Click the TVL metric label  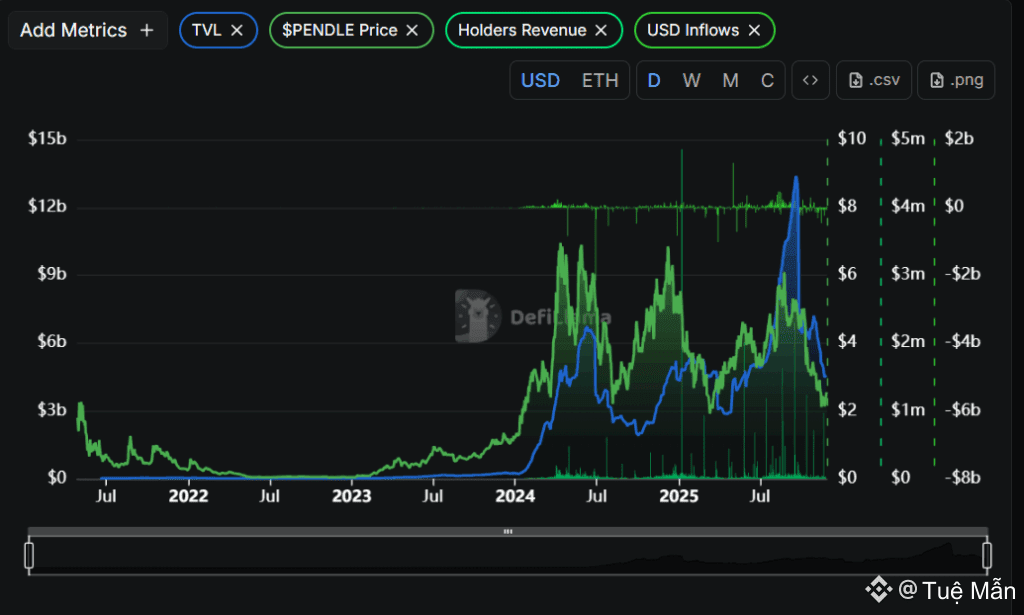(x=206, y=30)
